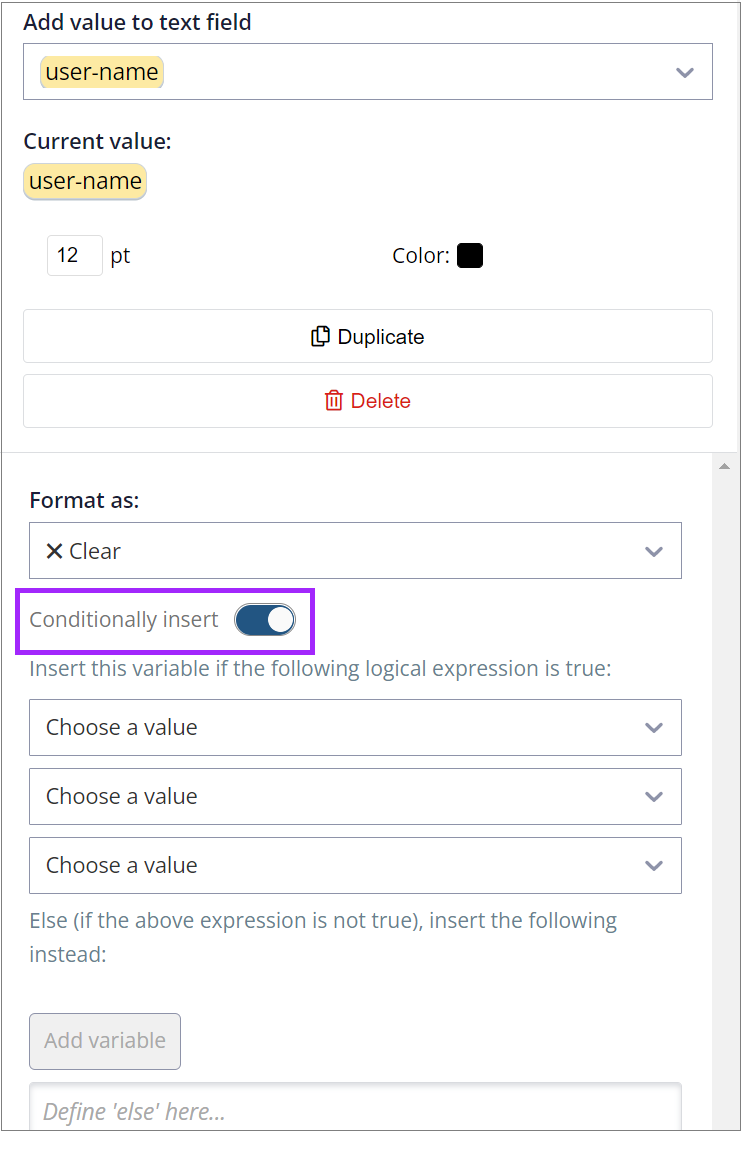Click the X icon to clear Format as
This screenshot has width=741, height=1157.
(53, 550)
